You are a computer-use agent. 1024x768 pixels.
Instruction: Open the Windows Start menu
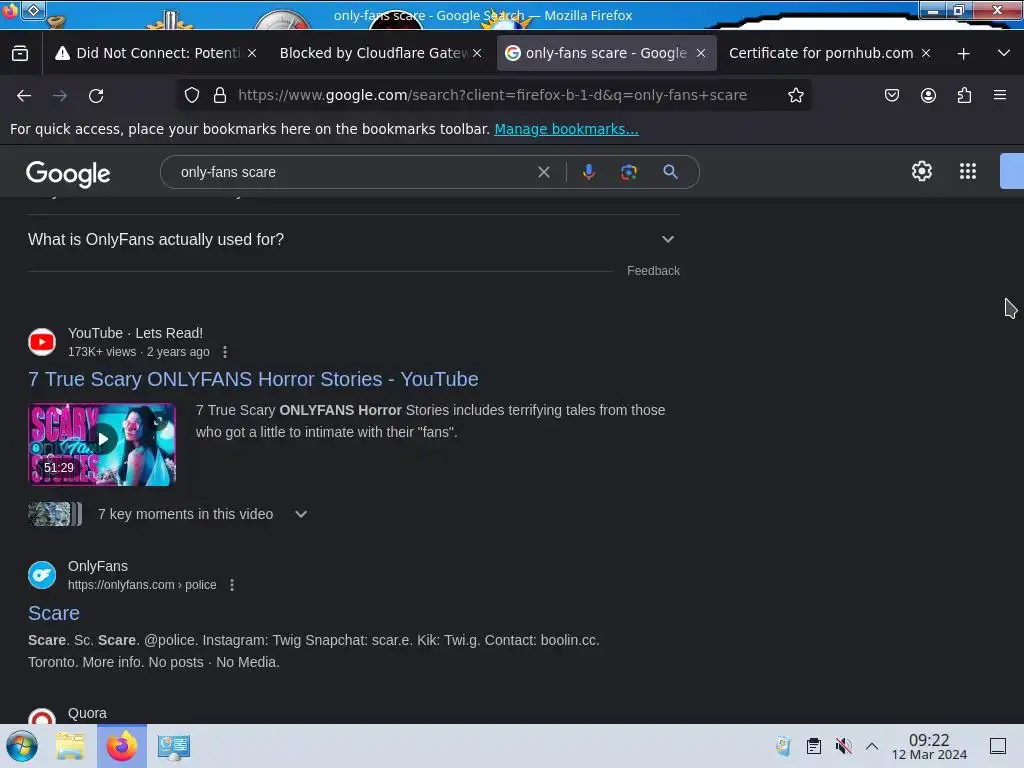point(22,746)
